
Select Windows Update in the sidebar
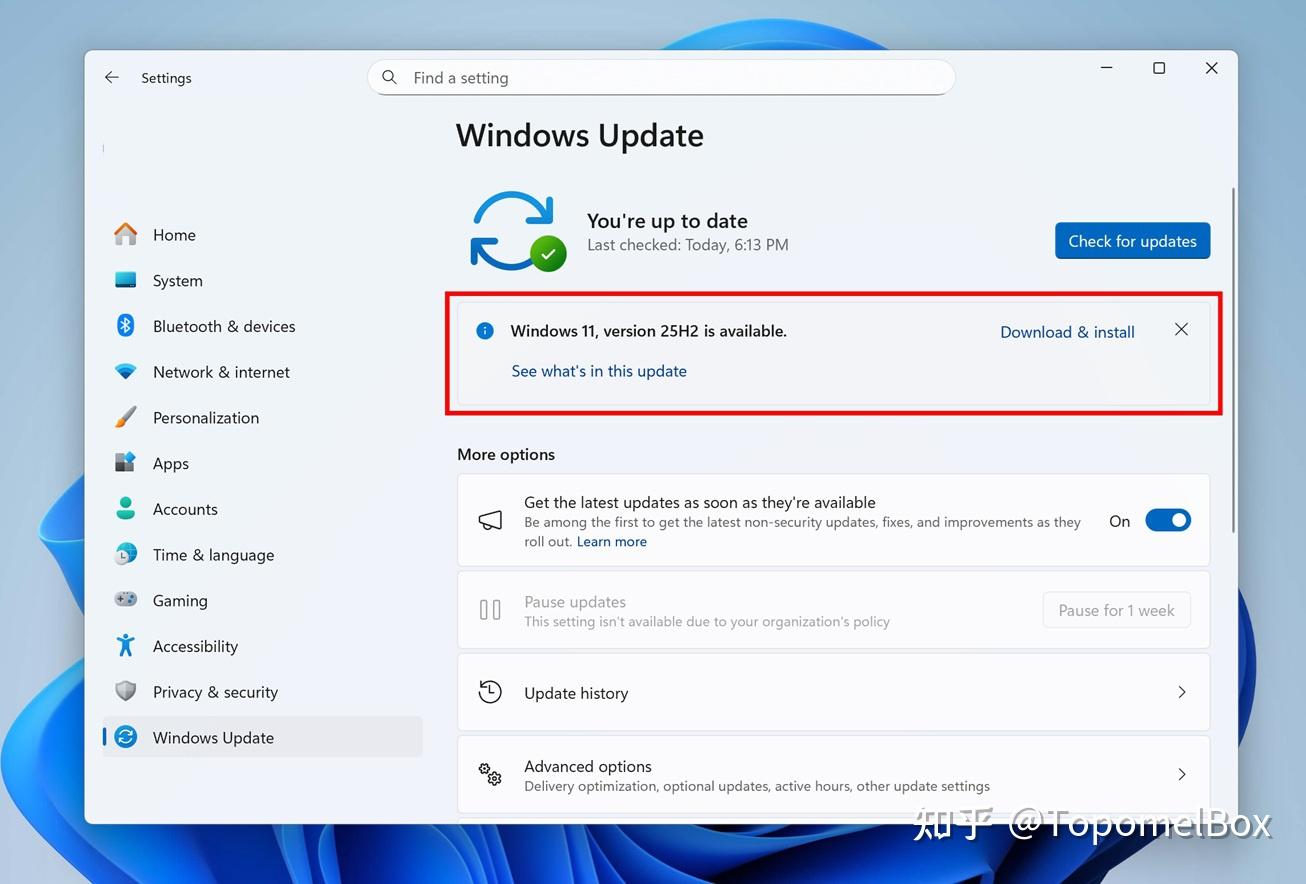tap(213, 737)
